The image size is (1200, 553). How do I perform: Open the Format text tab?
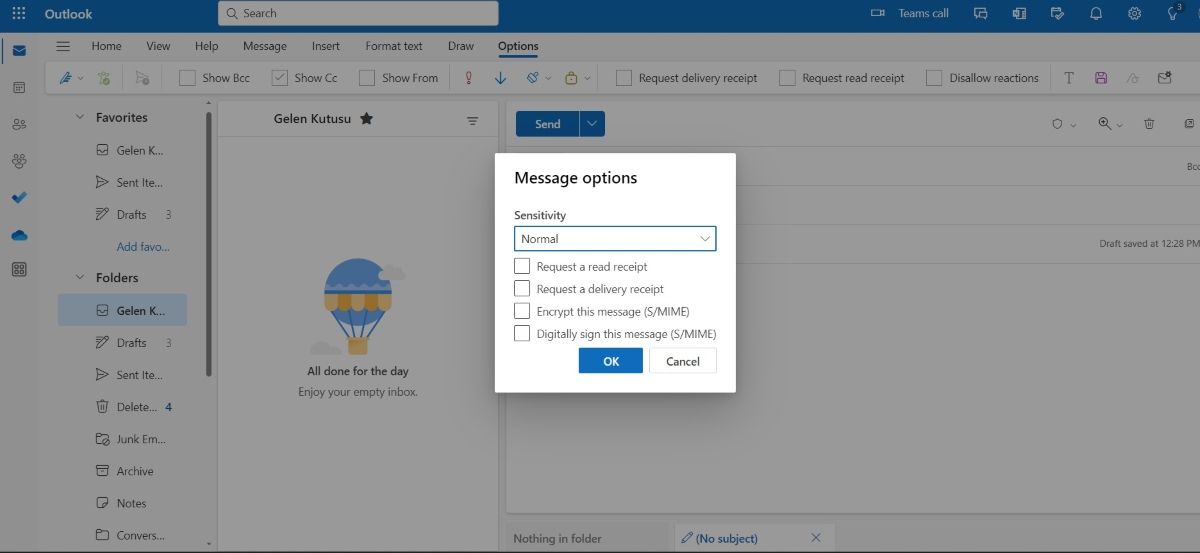[x=393, y=46]
